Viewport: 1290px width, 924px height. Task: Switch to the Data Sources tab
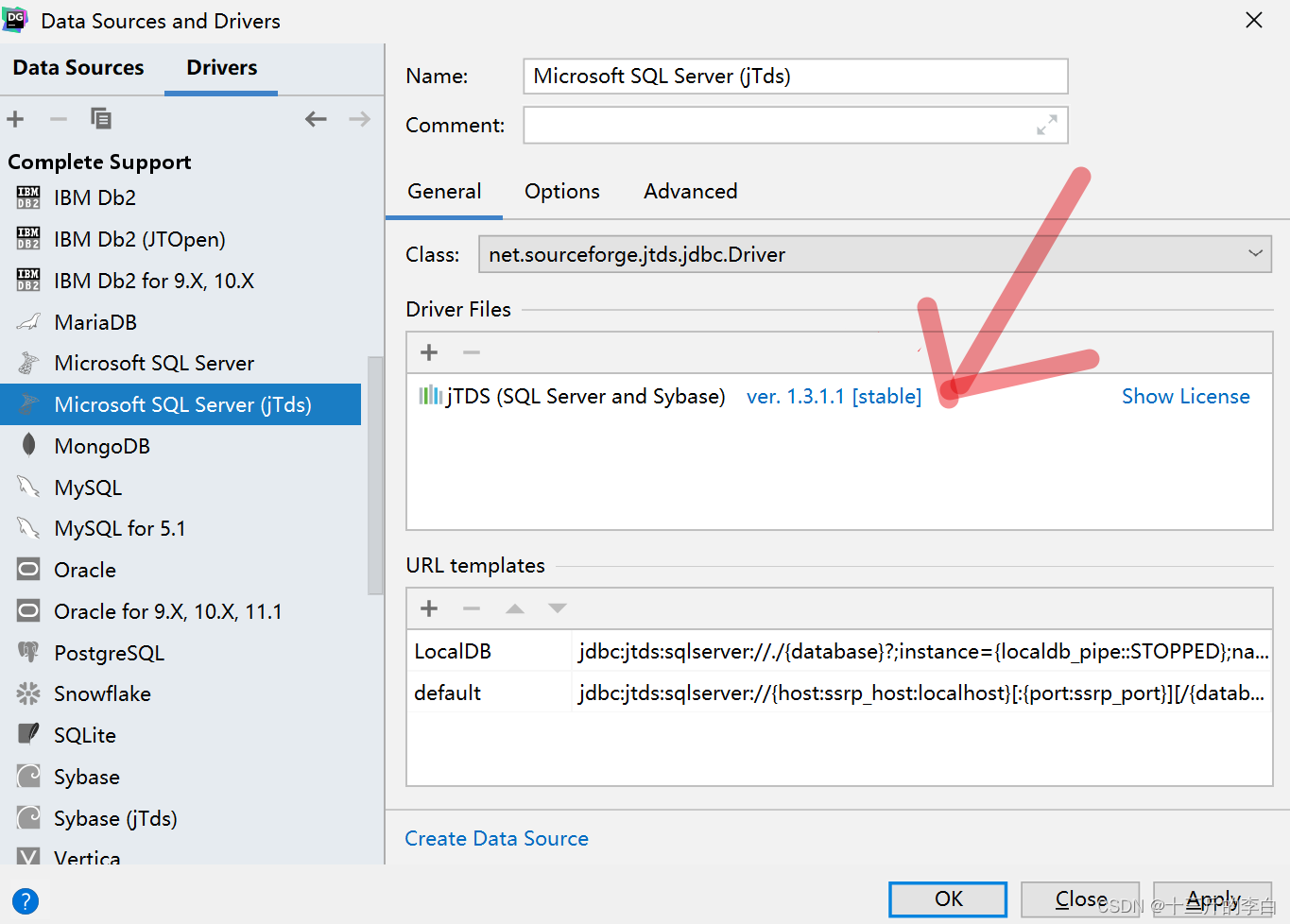[x=78, y=68]
